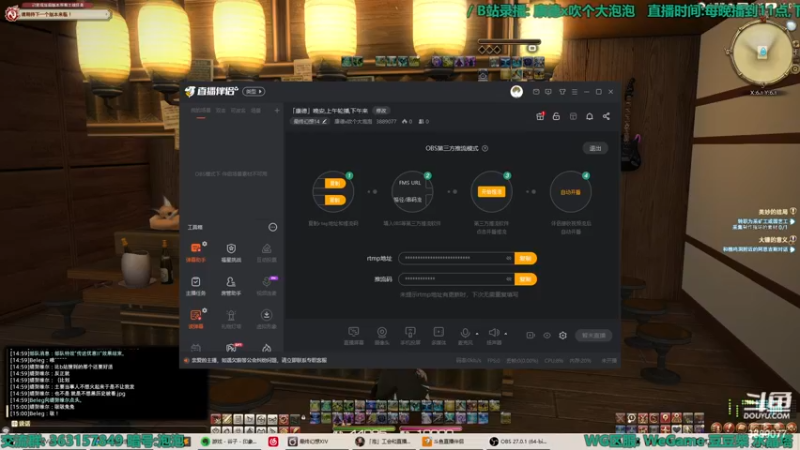
Task: Add the 多媒体 multimedia source
Action: tap(438, 336)
